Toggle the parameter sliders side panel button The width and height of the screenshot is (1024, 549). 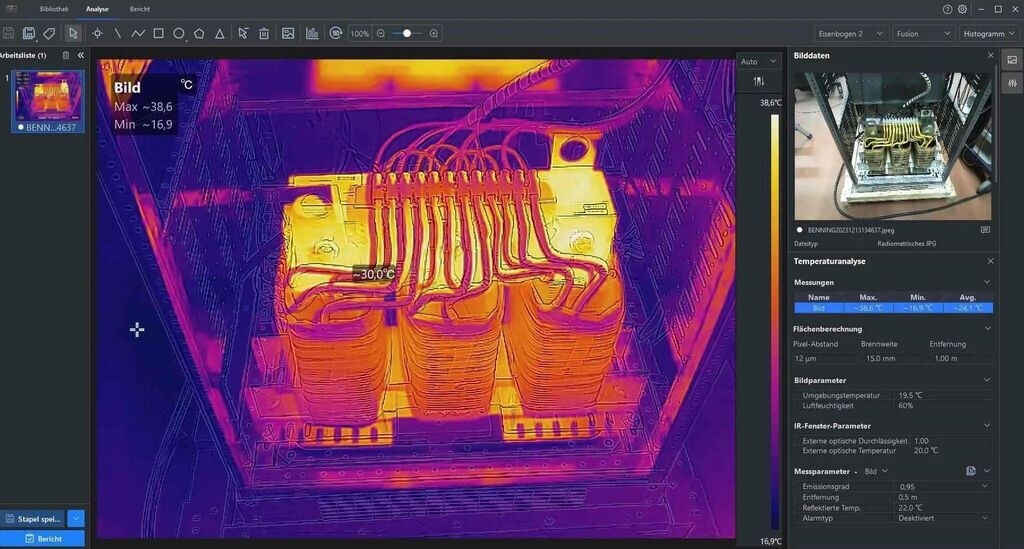1012,83
